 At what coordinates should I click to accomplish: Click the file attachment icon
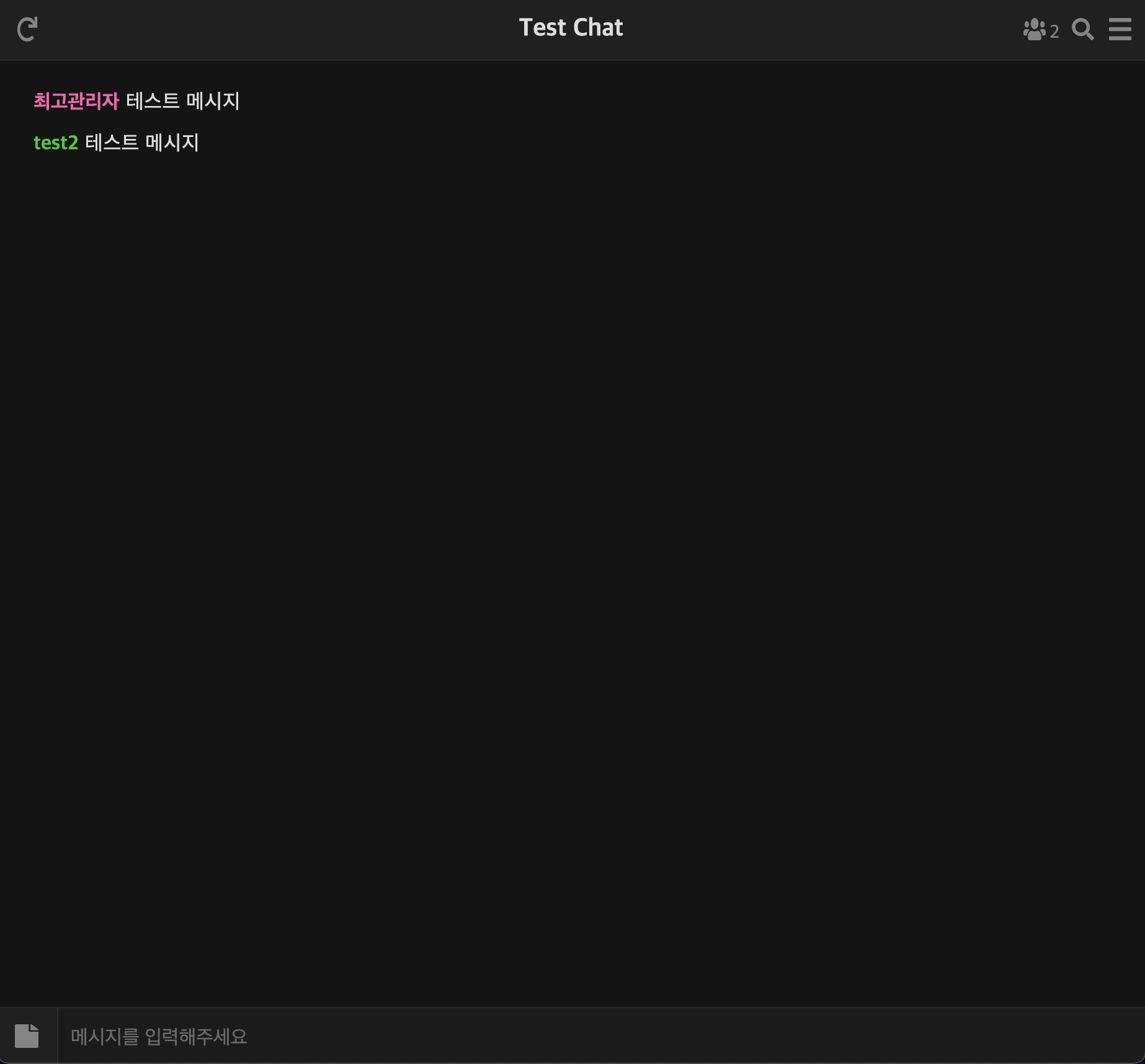27,1035
